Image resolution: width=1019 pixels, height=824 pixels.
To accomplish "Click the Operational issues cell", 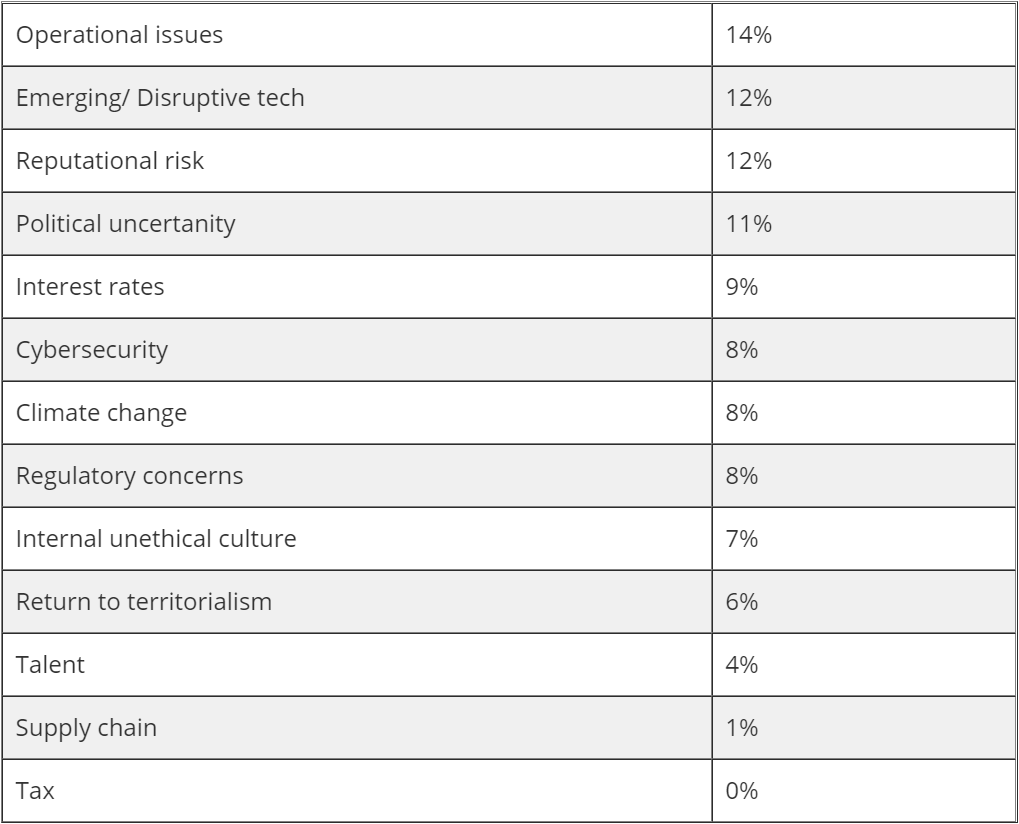I will [x=120, y=35].
